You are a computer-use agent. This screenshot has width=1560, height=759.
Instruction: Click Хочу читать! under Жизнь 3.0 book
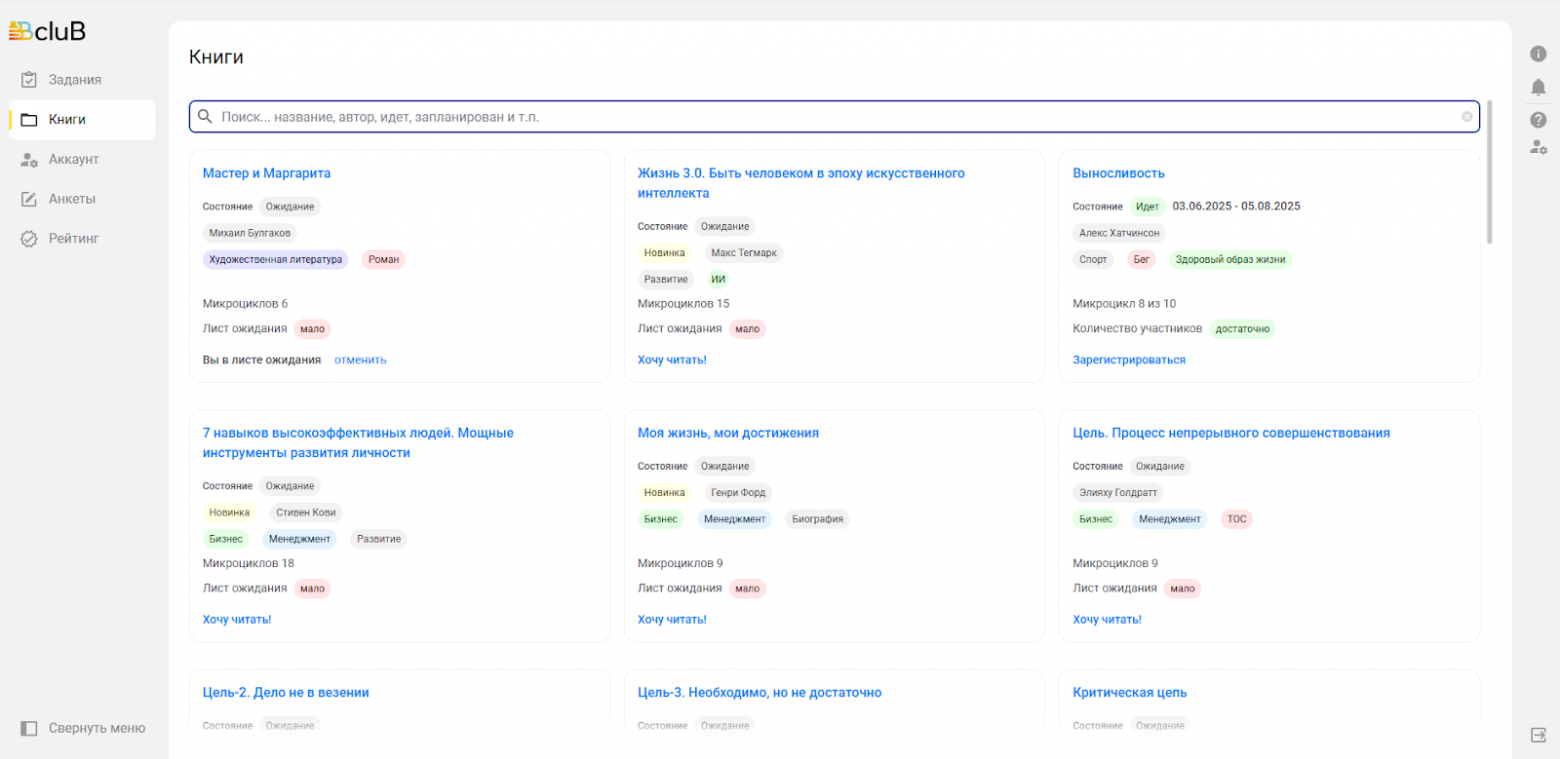point(672,360)
